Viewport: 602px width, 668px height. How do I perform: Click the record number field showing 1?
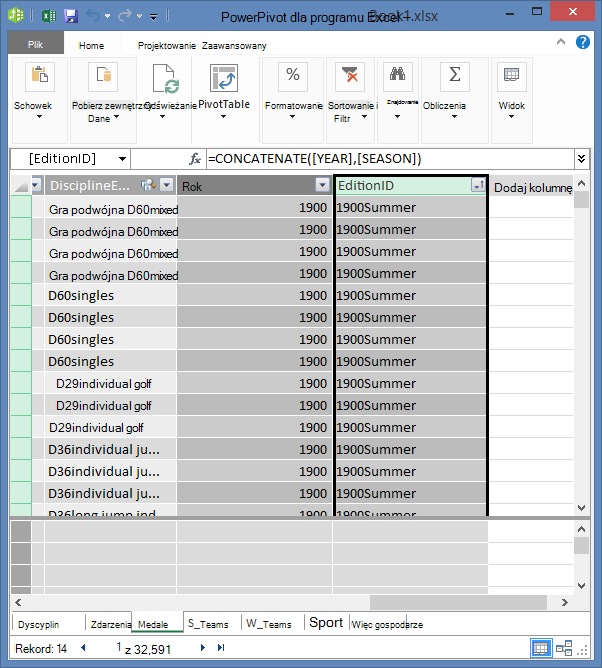tap(119, 647)
